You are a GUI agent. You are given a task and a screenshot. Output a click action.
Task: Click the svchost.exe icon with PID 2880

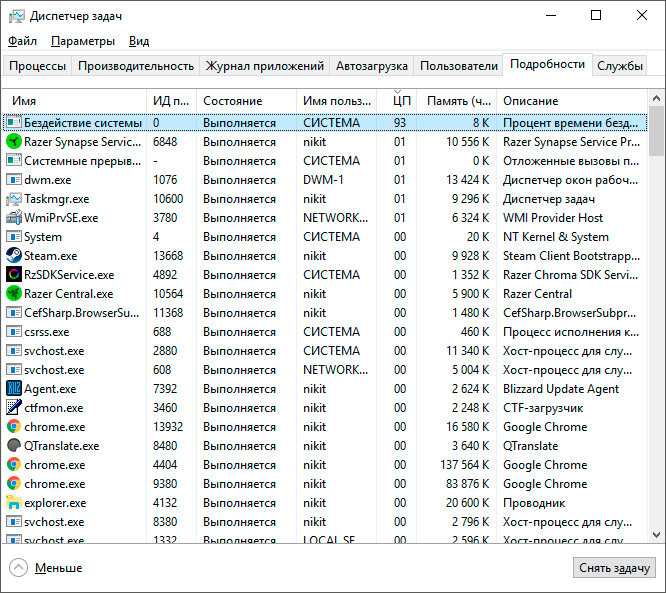[14, 351]
